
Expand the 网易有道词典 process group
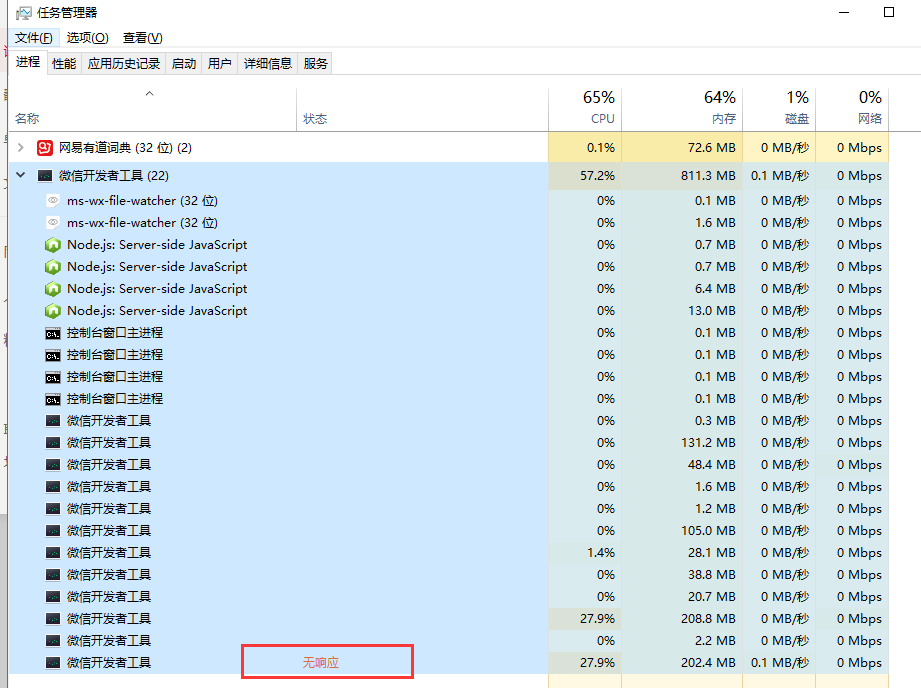point(21,147)
